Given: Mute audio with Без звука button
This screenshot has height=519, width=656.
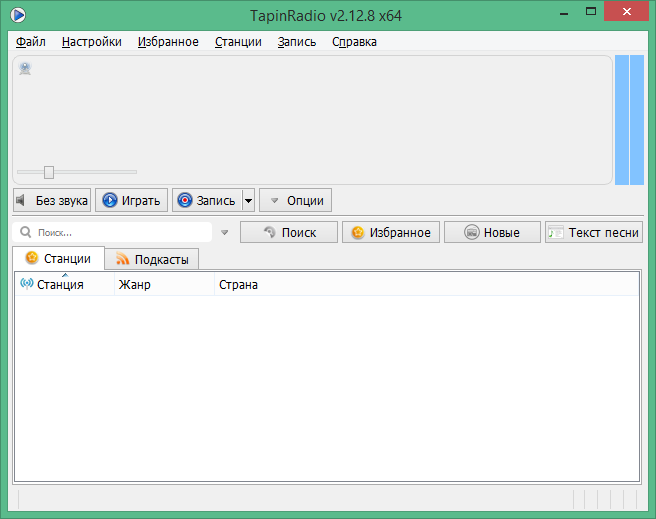Looking at the screenshot, I should [x=52, y=200].
